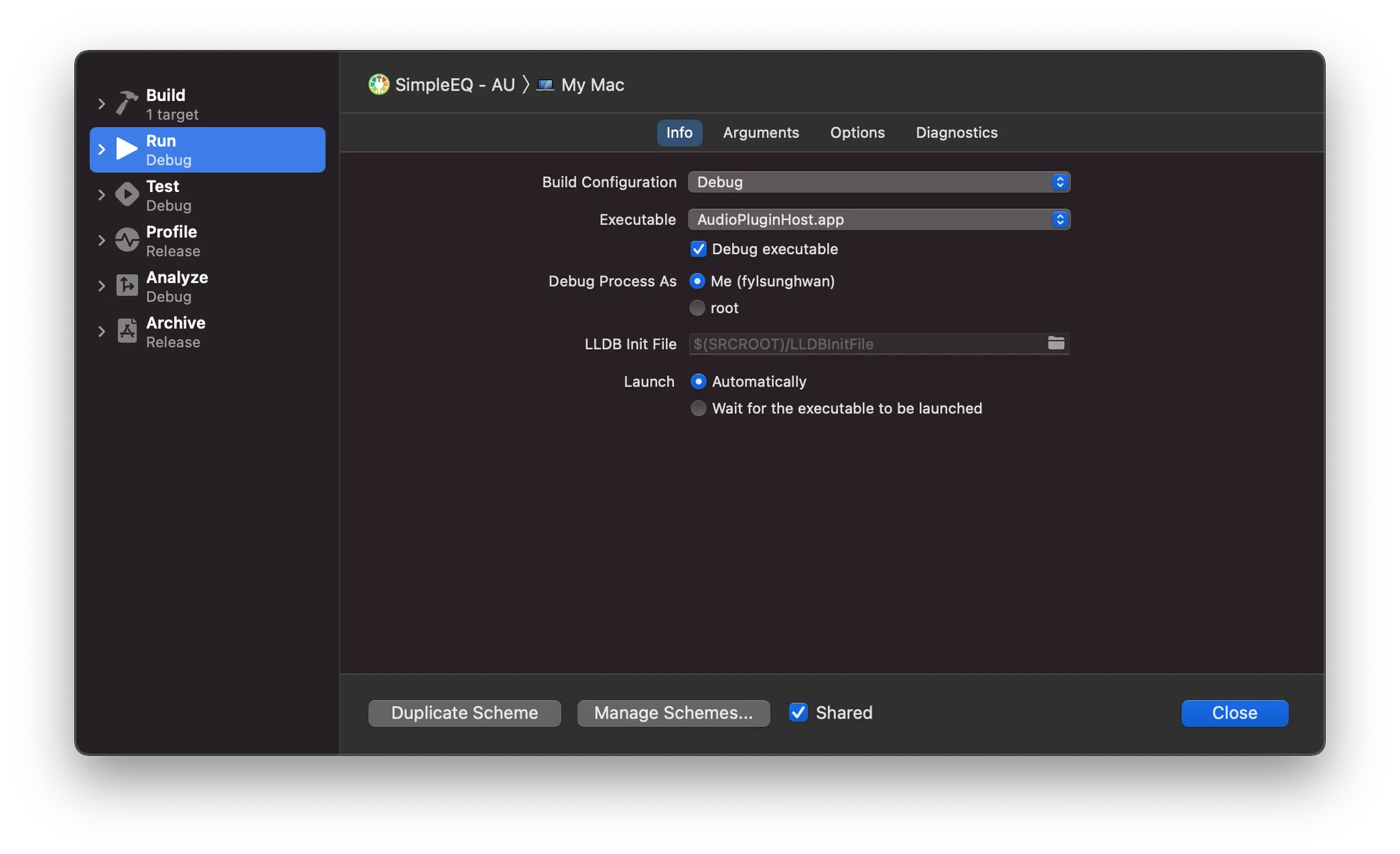
Task: Open the Executable popup menu
Action: (x=878, y=220)
